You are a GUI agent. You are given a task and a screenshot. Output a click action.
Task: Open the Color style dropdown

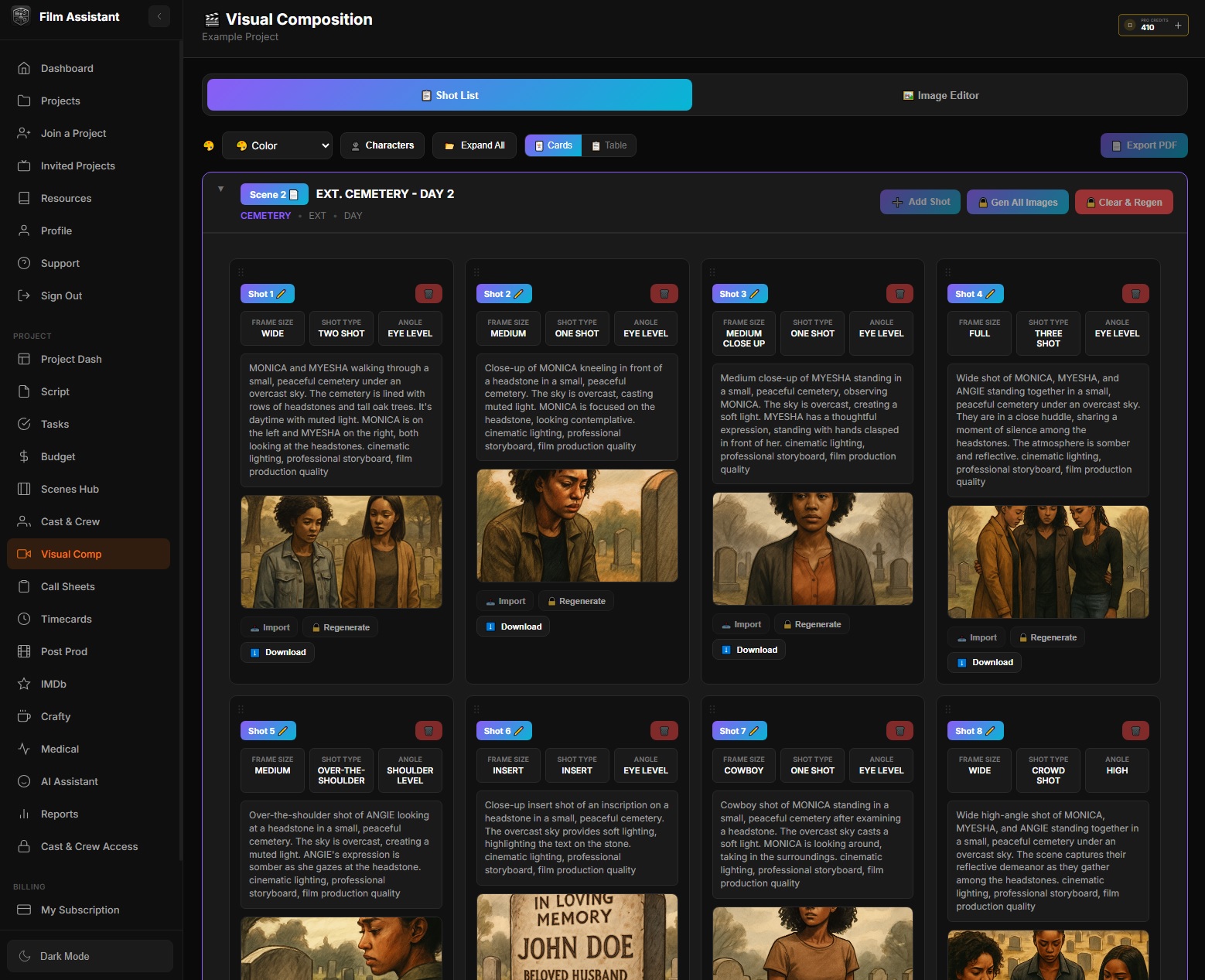(x=277, y=145)
